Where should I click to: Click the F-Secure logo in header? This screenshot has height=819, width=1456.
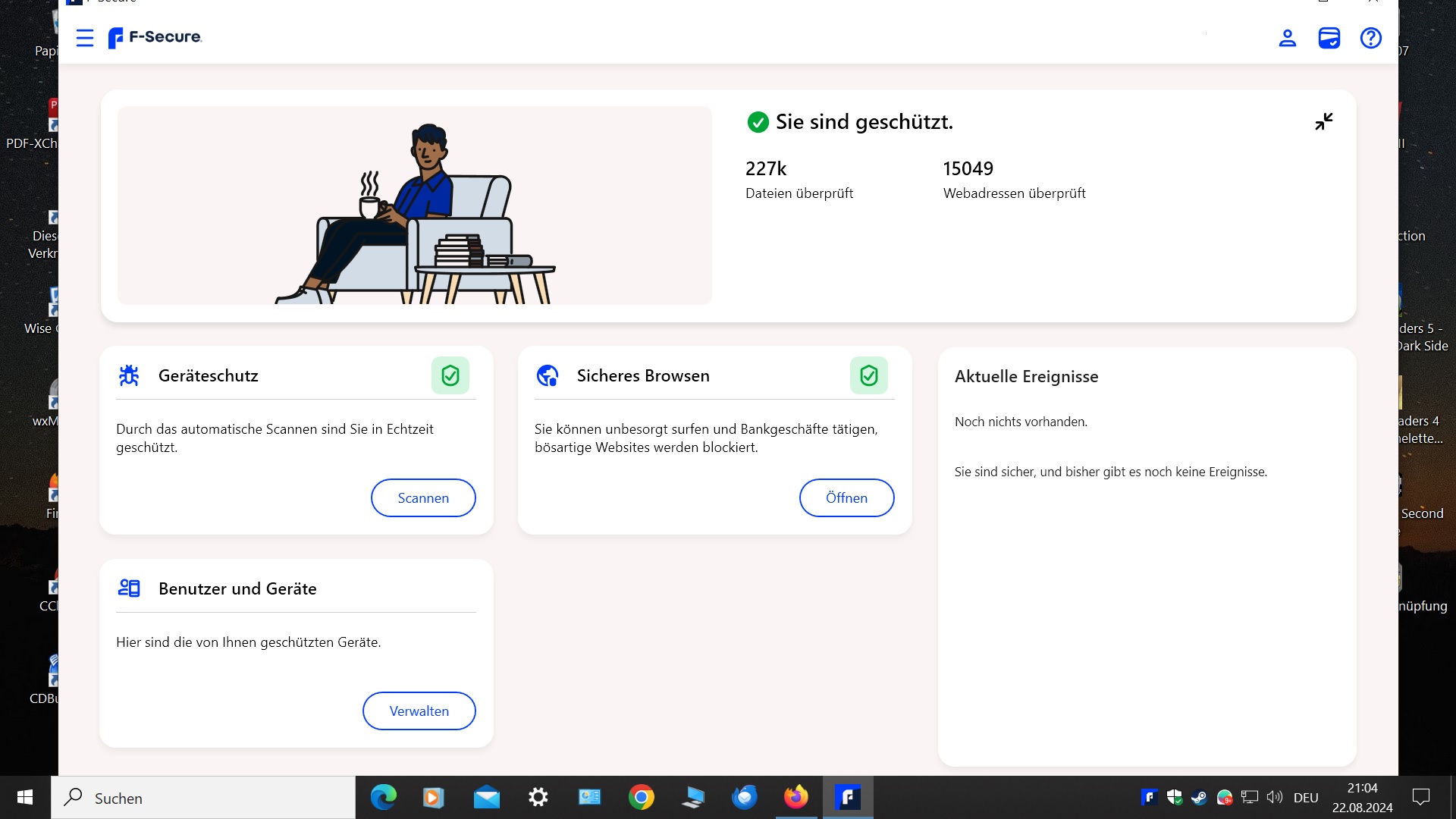(x=155, y=37)
